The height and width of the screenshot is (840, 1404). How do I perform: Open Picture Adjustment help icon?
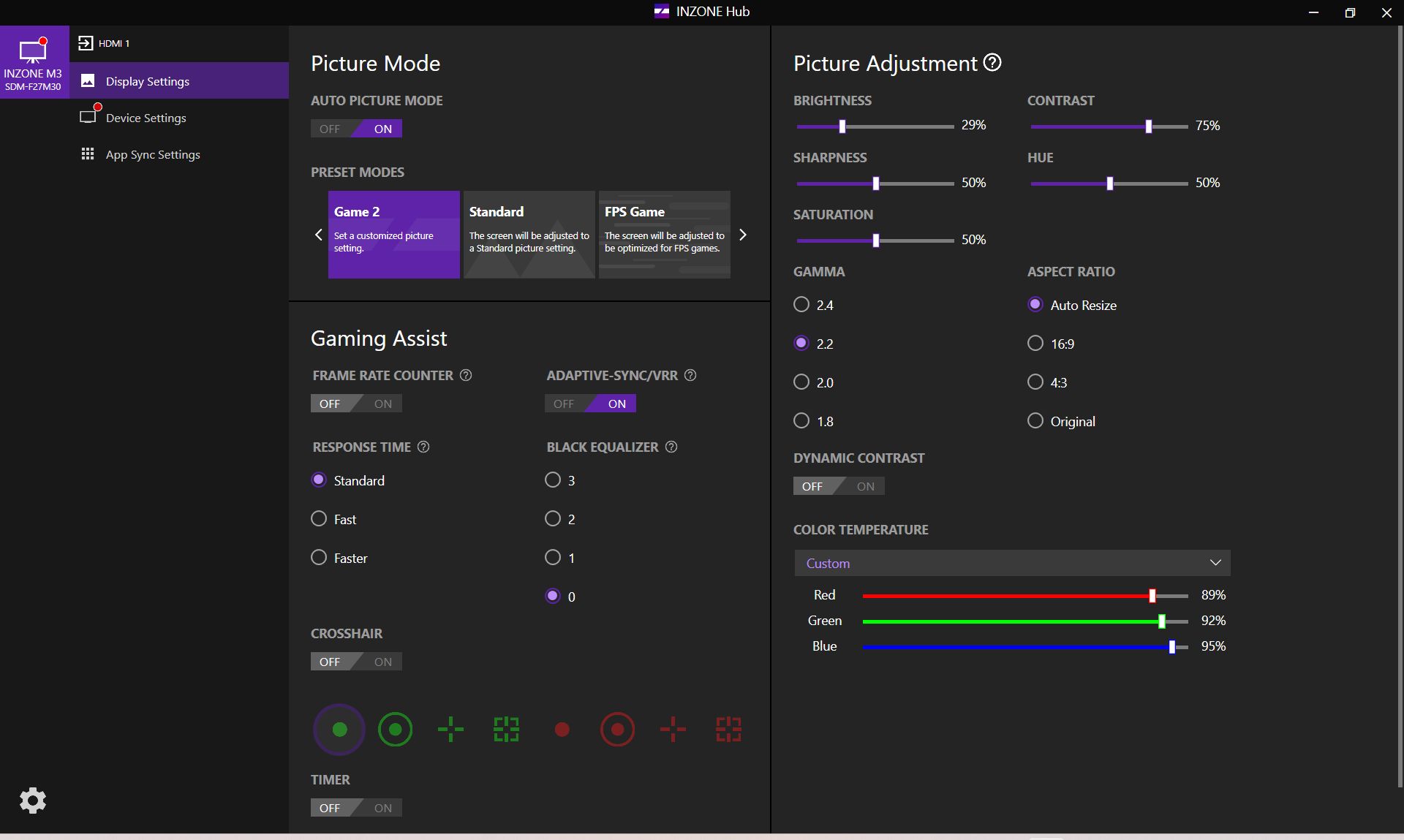pyautogui.click(x=992, y=63)
